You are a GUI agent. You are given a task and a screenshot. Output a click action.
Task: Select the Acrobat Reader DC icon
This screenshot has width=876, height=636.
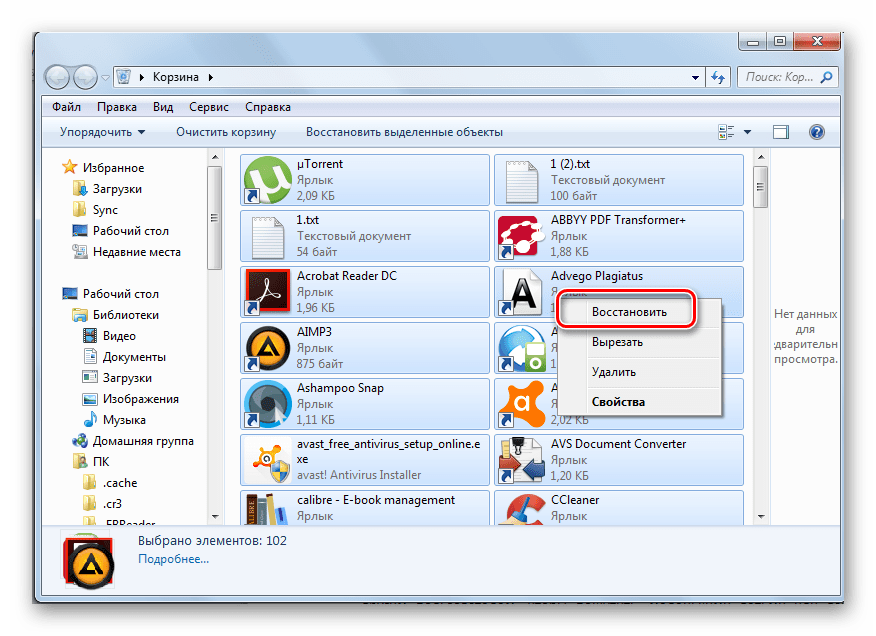[x=268, y=292]
